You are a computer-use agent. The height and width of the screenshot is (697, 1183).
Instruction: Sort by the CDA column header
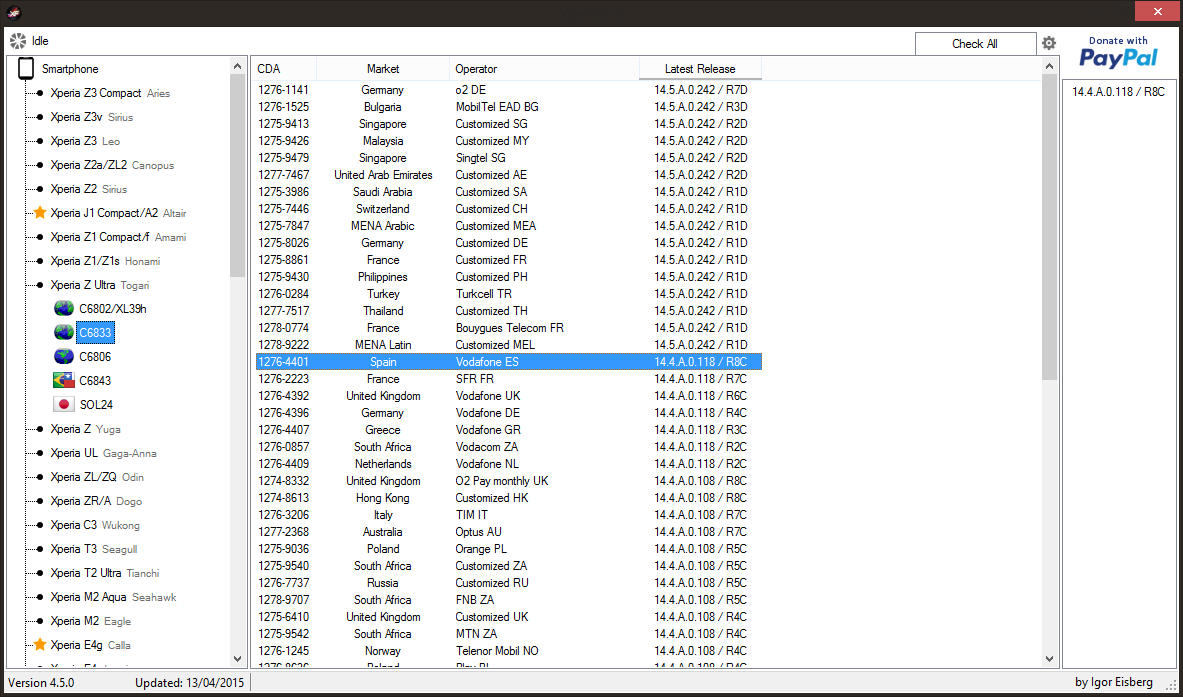point(284,69)
